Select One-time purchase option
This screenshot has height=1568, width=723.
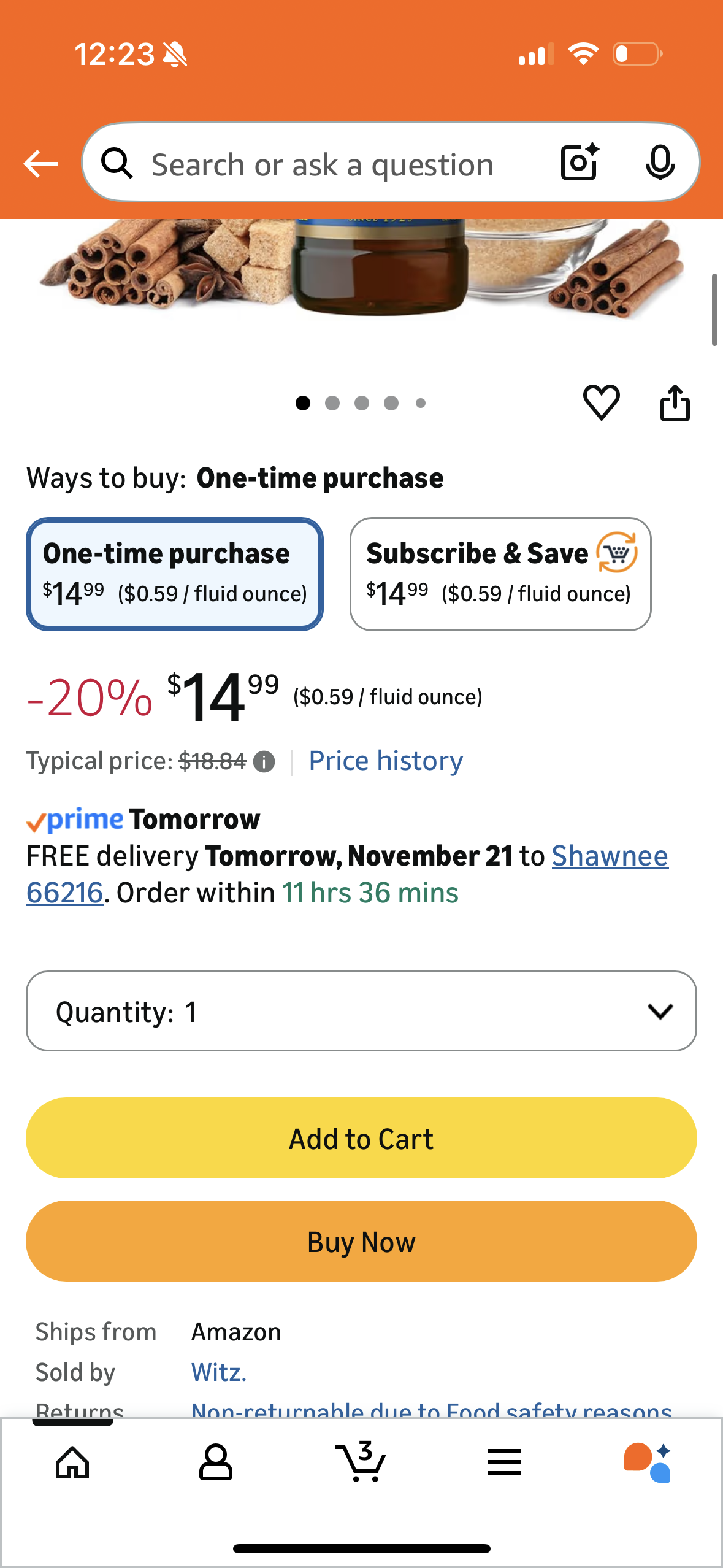175,574
